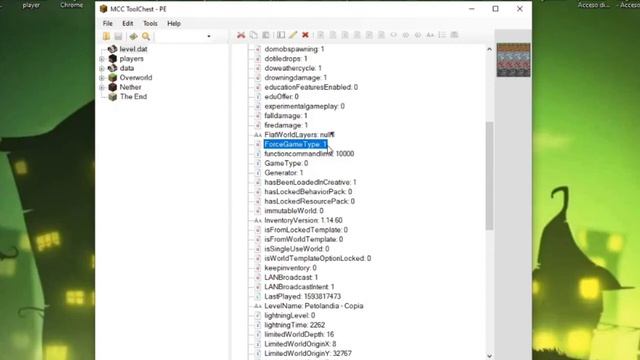Viewport: 640px width, 360px height.
Task: Select keepinventory: 0 tag
Action: tap(290, 268)
